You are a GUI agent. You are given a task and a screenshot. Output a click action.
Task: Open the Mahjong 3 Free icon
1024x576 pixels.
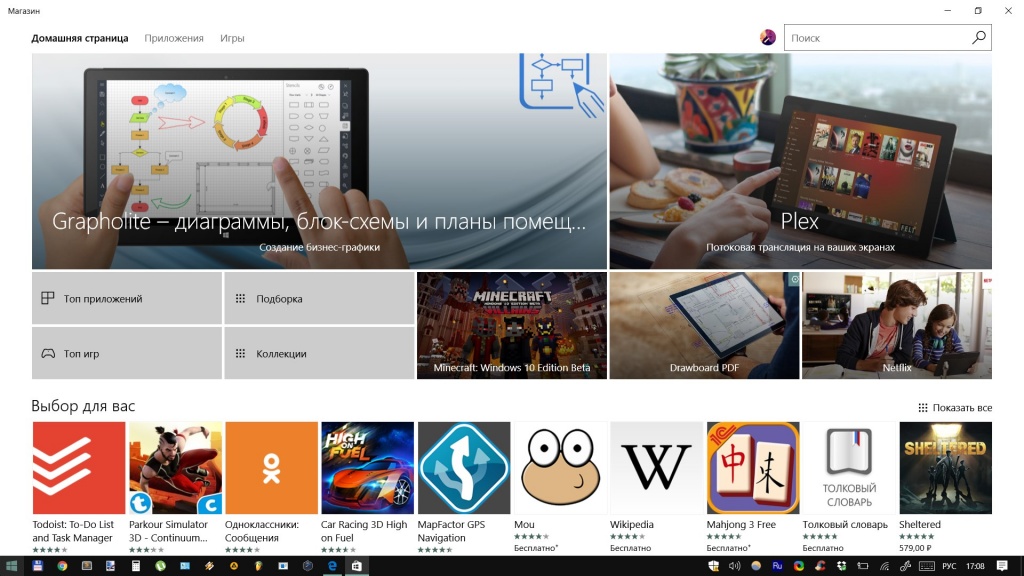(753, 468)
